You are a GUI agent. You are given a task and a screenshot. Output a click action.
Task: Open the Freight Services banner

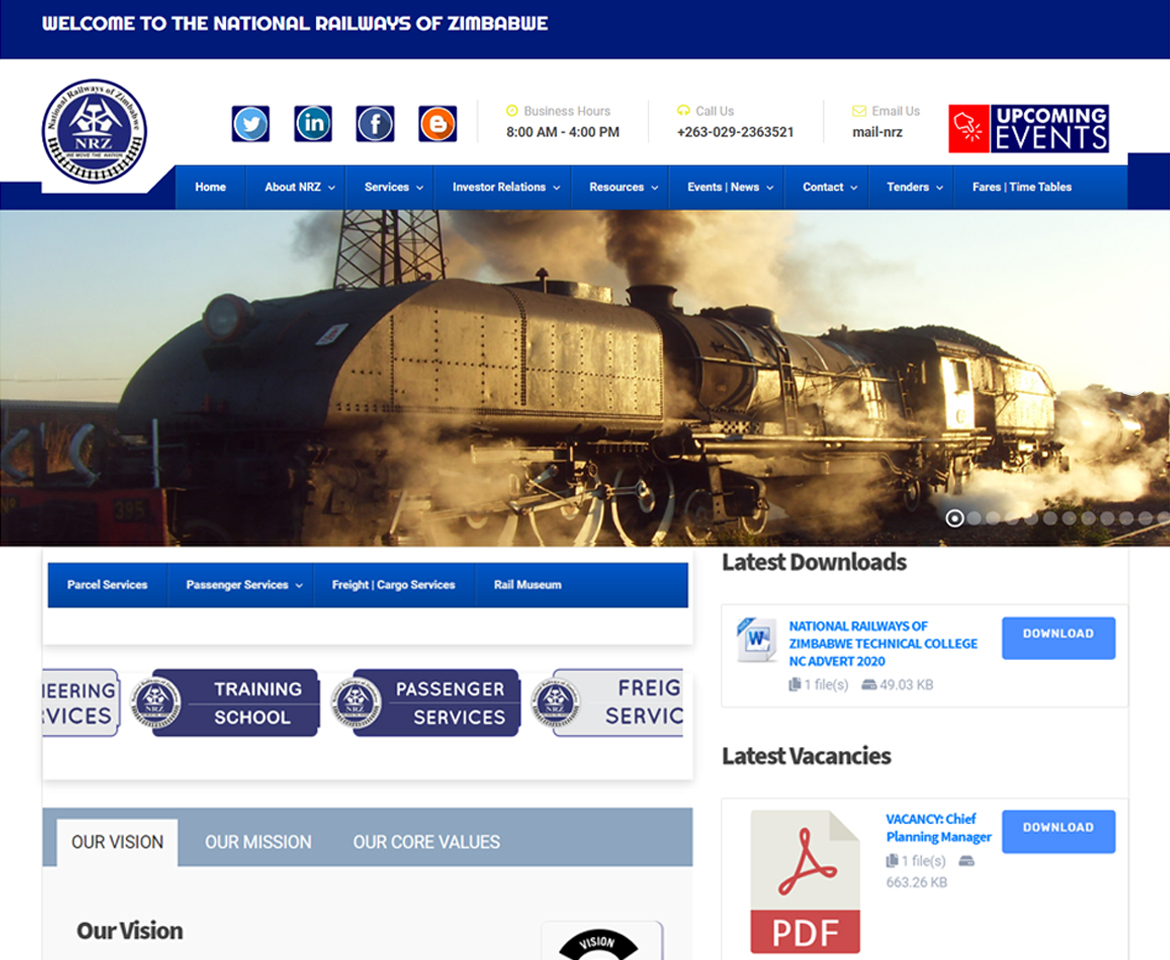coord(607,703)
